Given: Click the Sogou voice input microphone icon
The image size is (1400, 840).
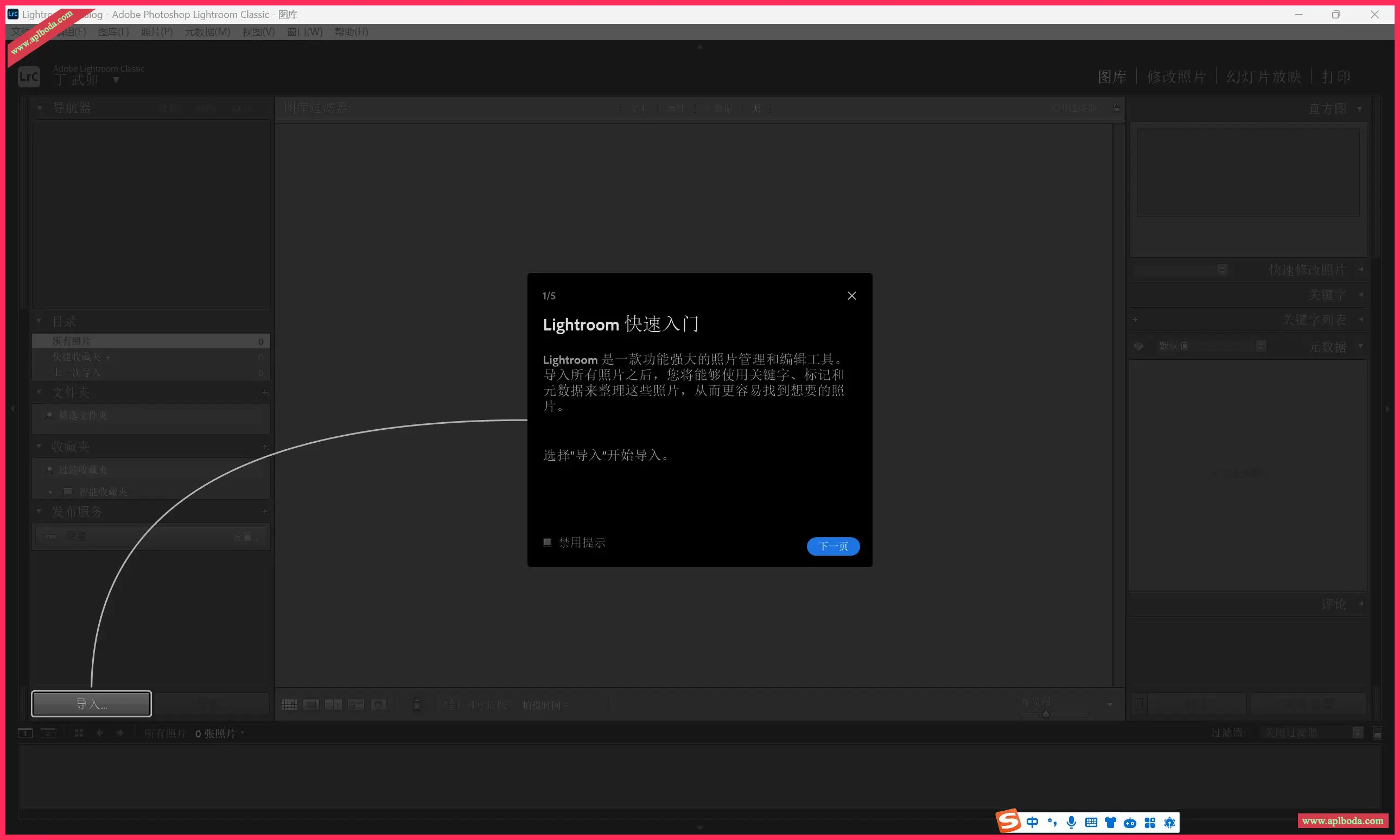Looking at the screenshot, I should pos(1071,823).
